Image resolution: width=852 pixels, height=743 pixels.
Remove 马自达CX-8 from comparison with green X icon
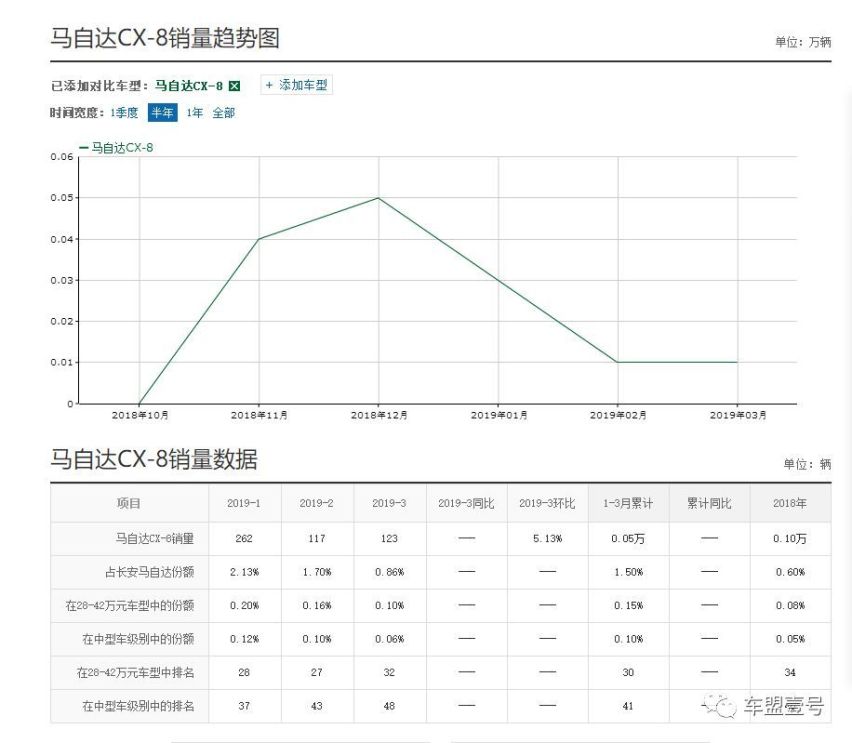tap(234, 86)
